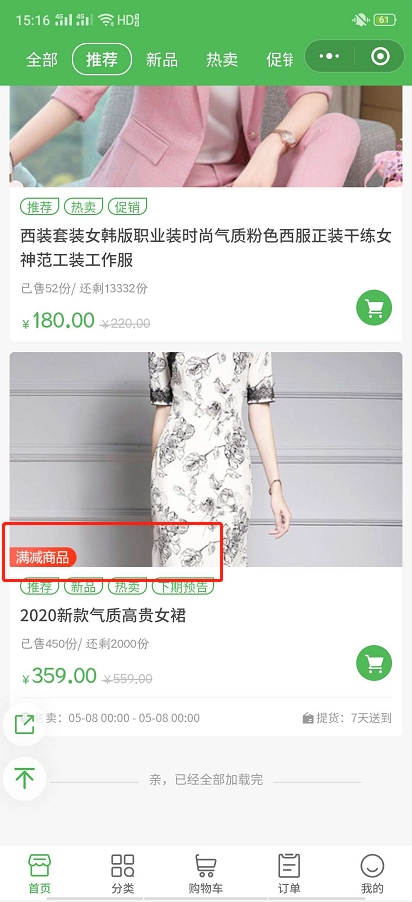The height and width of the screenshot is (902, 412).
Task: Tap the back-to-top arrow button
Action: pyautogui.click(x=24, y=779)
